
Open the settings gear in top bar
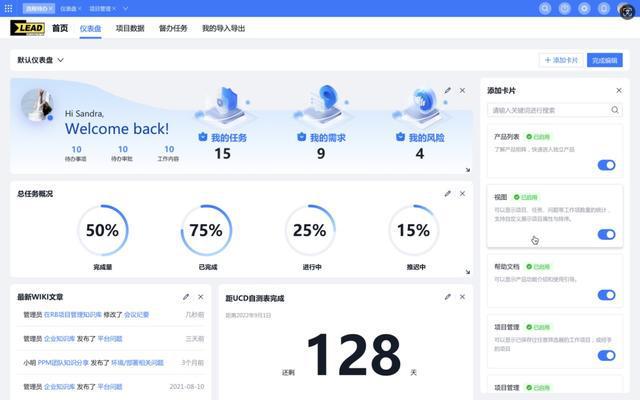click(x=584, y=8)
